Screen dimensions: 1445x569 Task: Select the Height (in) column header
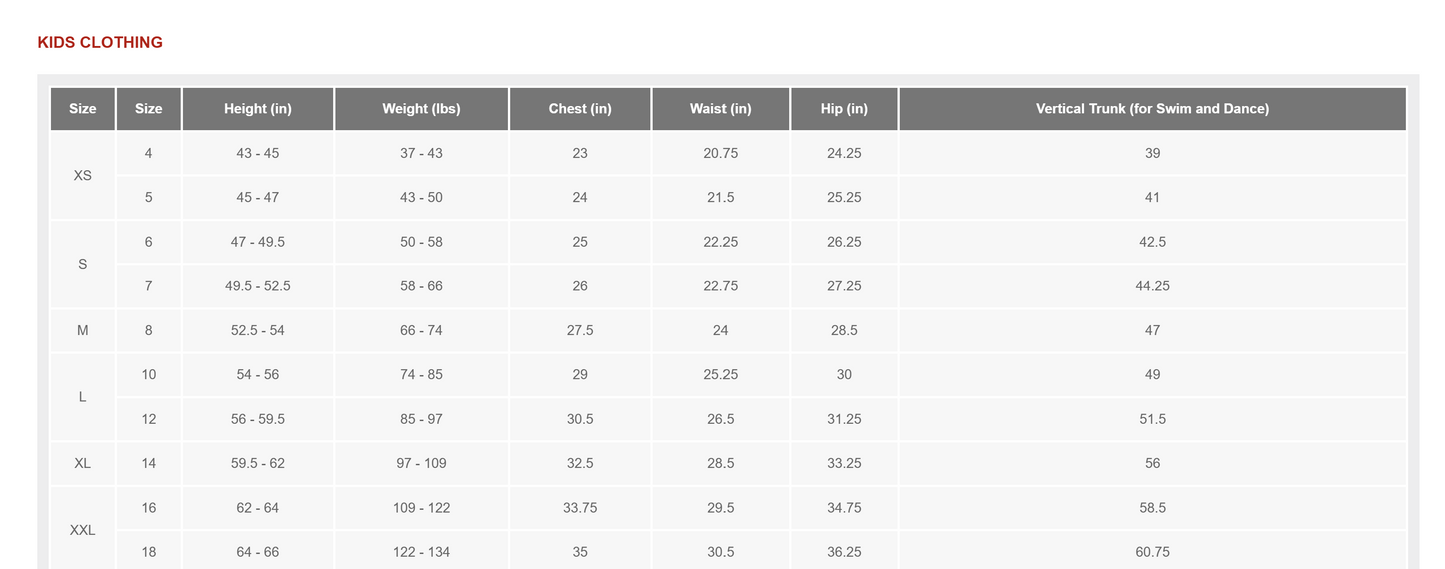(257, 109)
